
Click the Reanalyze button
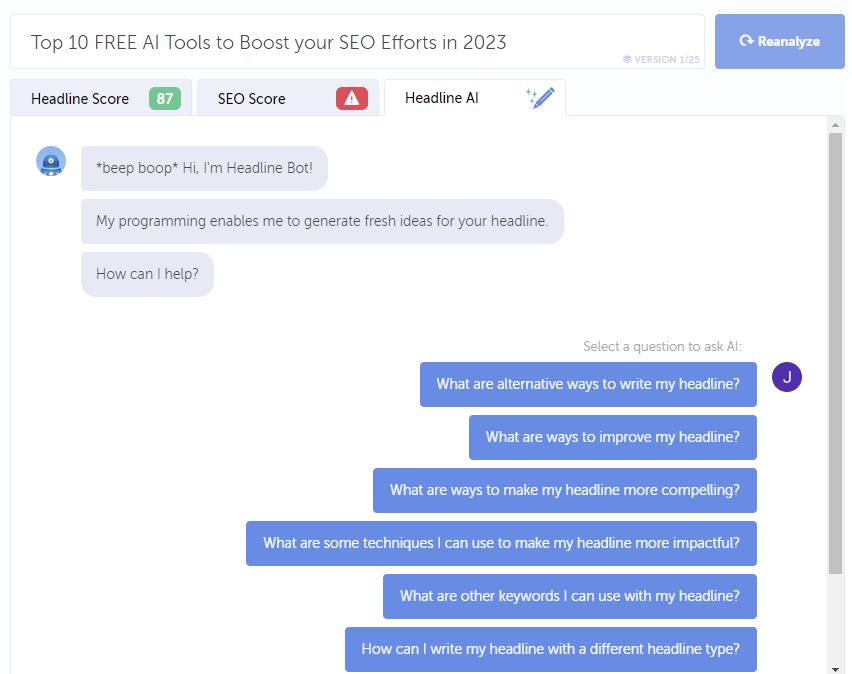[780, 41]
